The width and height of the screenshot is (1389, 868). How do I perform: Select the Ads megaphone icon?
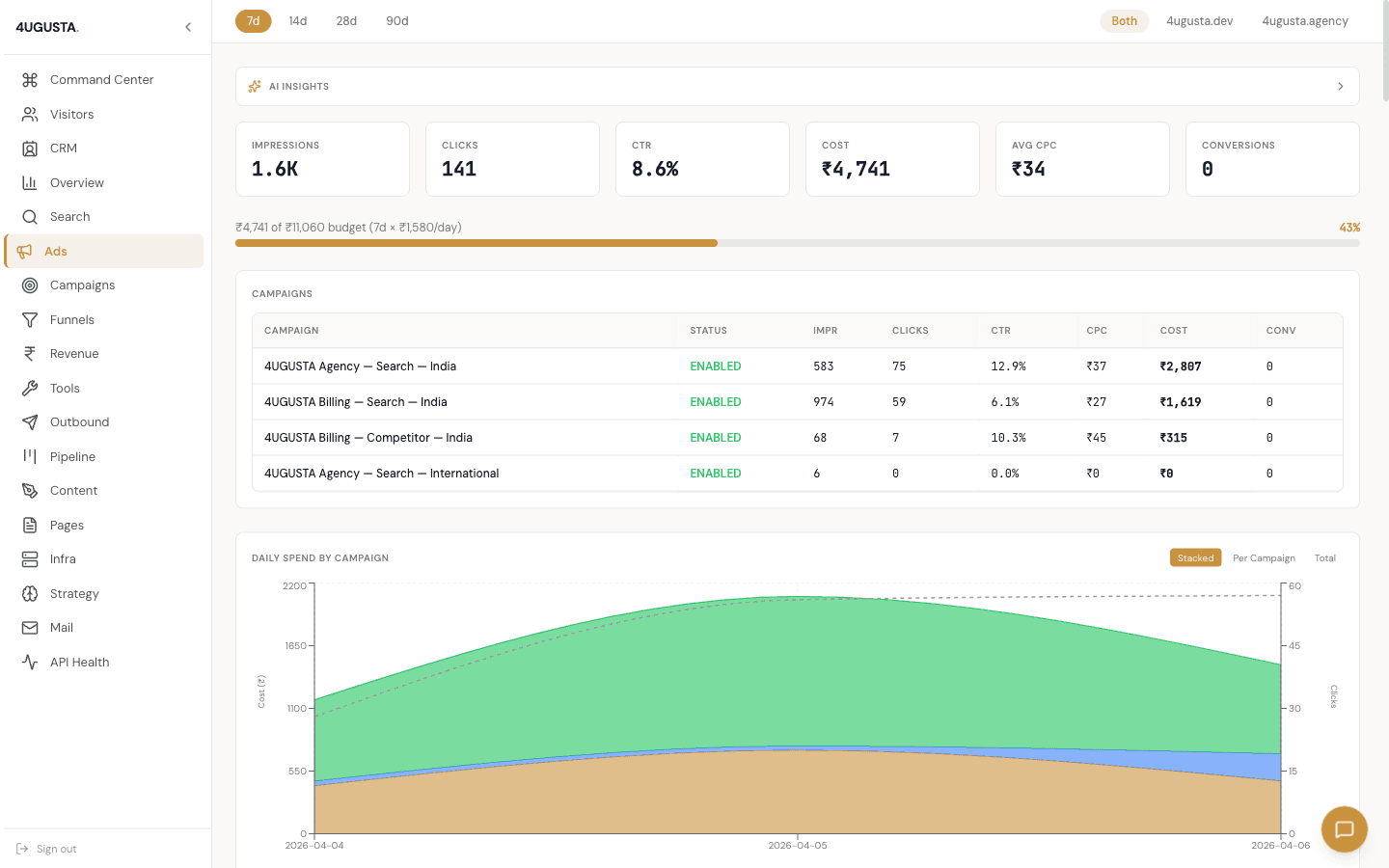[28, 251]
